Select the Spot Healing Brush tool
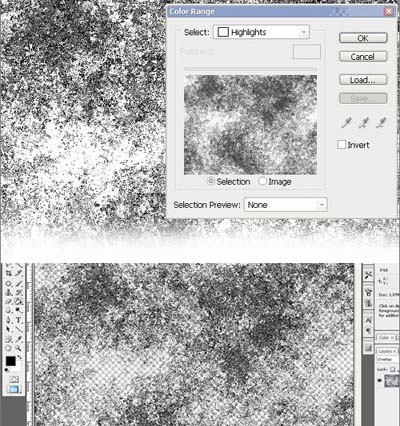This screenshot has height=426, width=400. point(8,284)
